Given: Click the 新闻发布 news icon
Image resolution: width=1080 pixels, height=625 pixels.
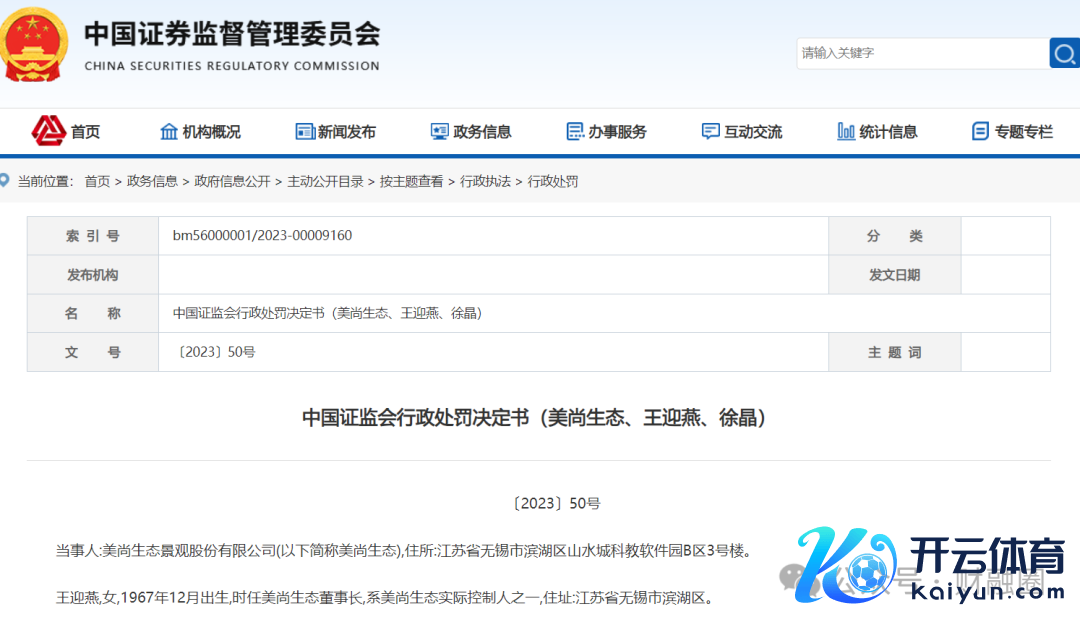Looking at the screenshot, I should coord(305,132).
